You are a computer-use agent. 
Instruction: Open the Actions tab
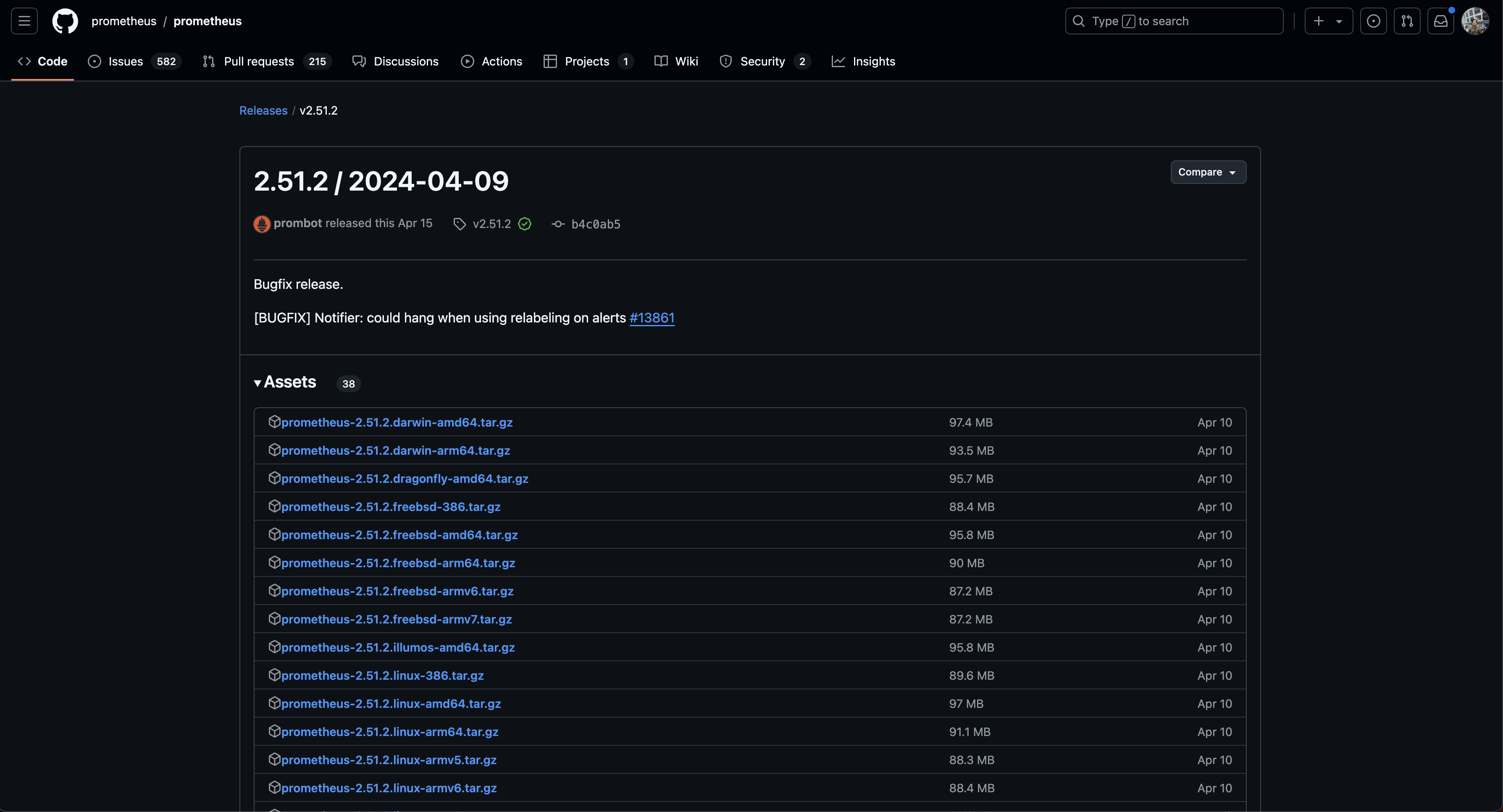491,61
